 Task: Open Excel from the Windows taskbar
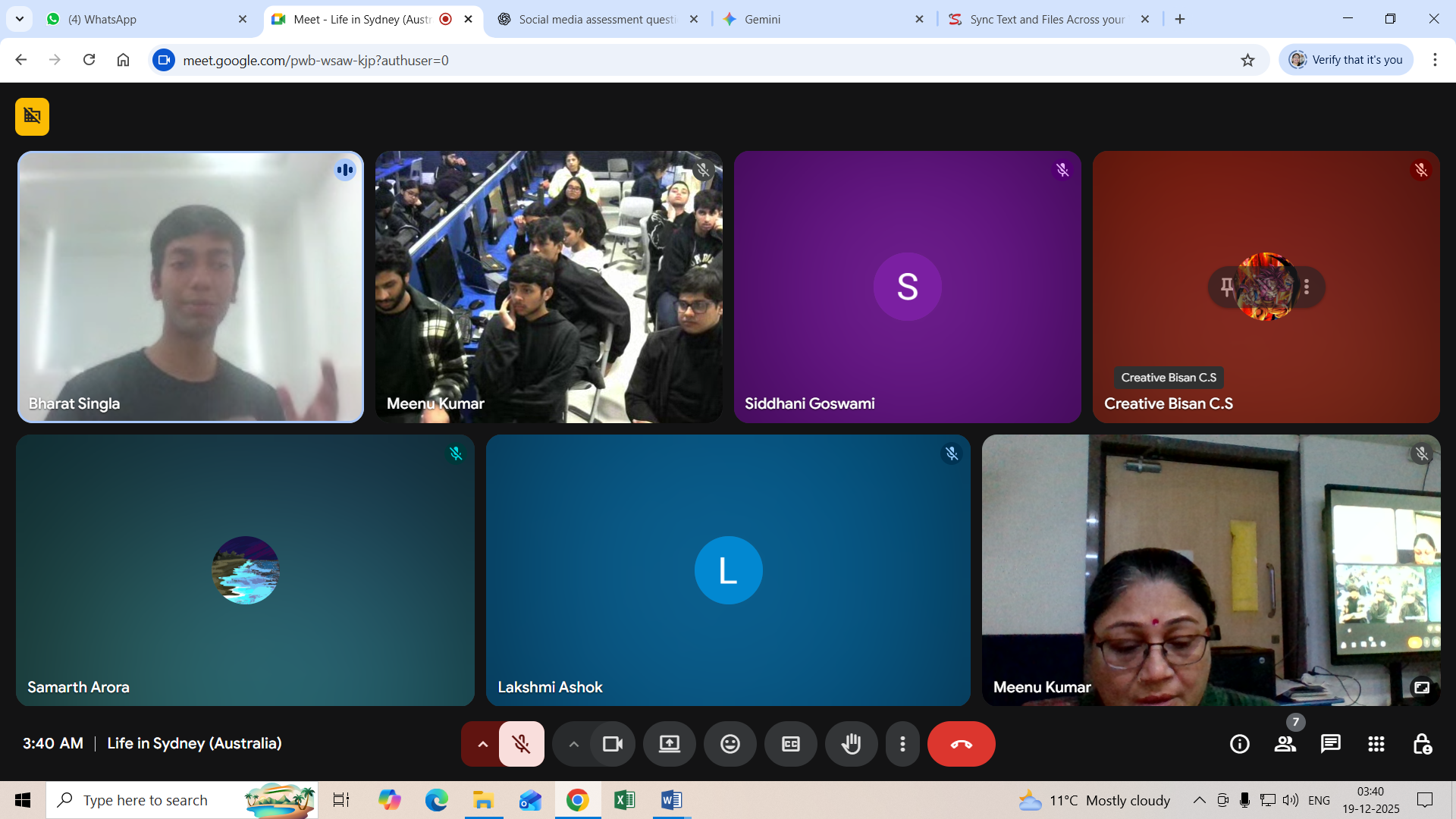(624, 800)
